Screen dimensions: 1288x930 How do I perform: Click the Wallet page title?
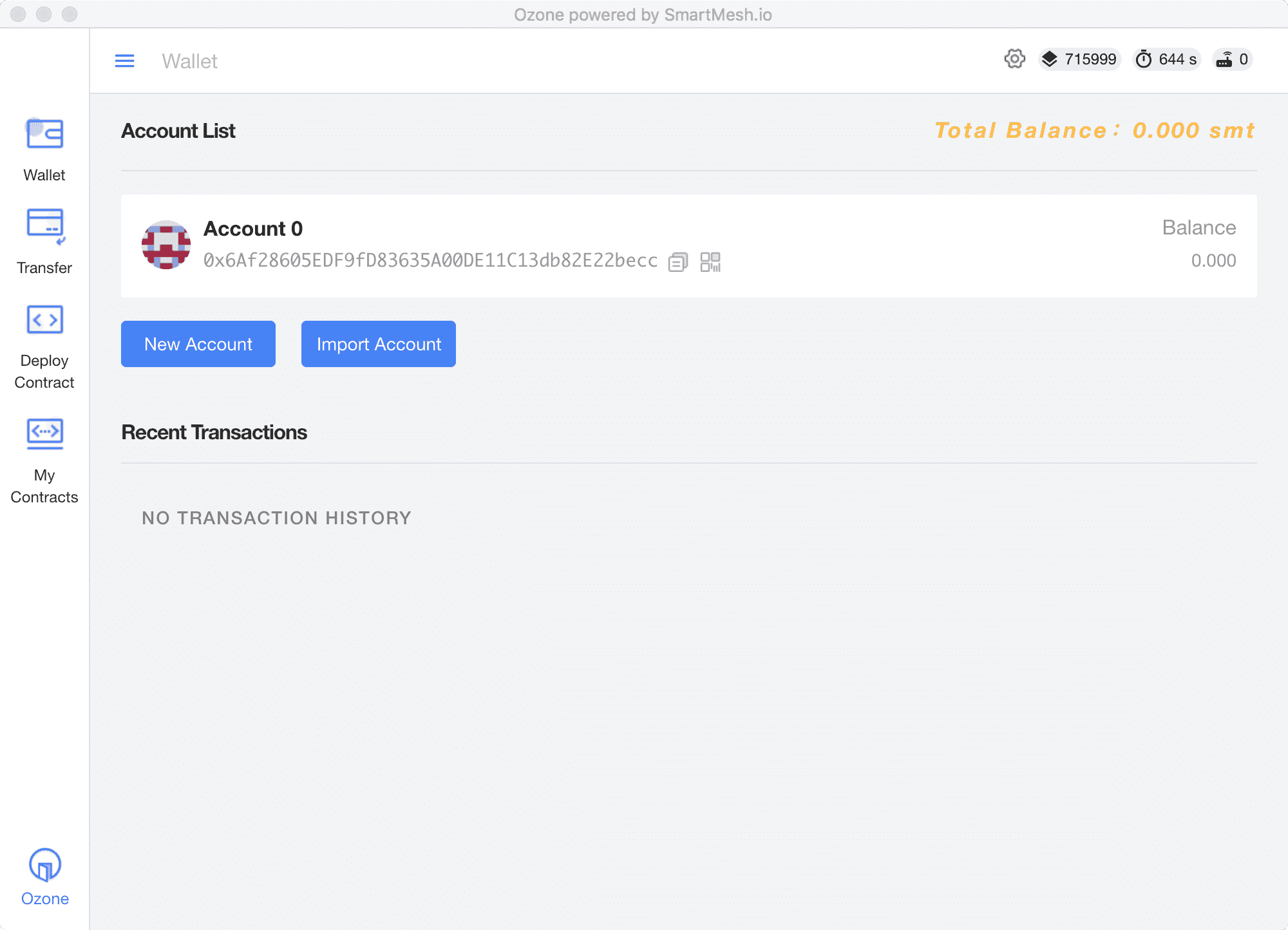coord(189,61)
